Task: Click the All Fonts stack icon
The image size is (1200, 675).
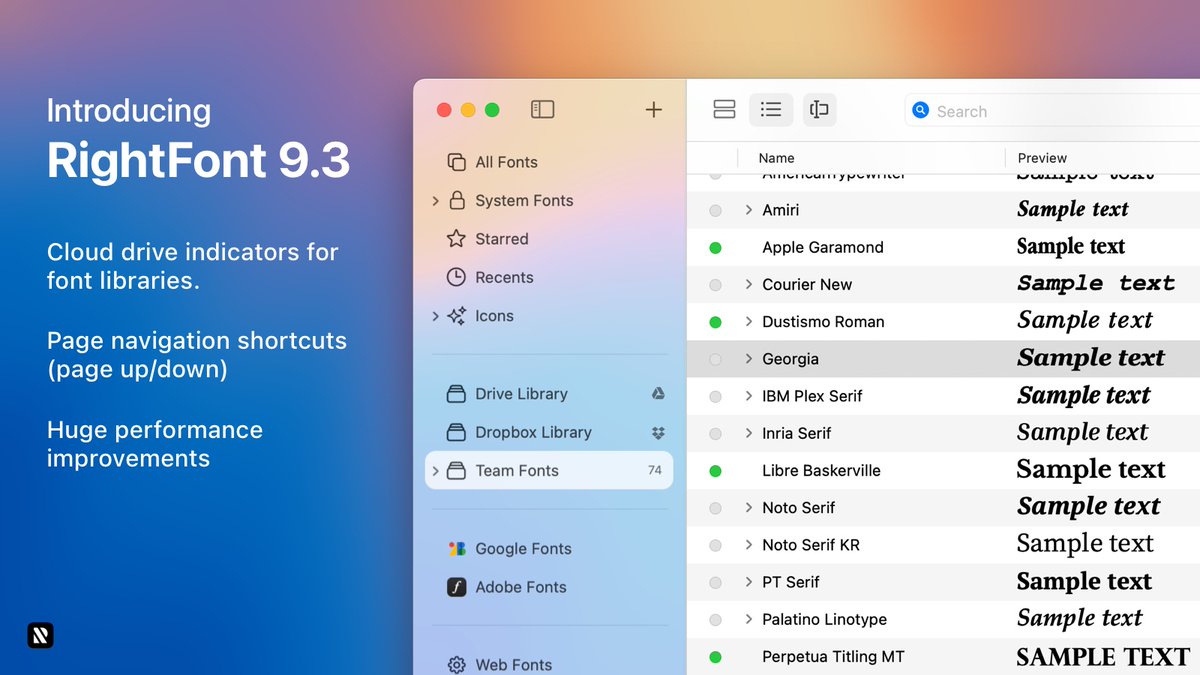Action: coord(456,162)
